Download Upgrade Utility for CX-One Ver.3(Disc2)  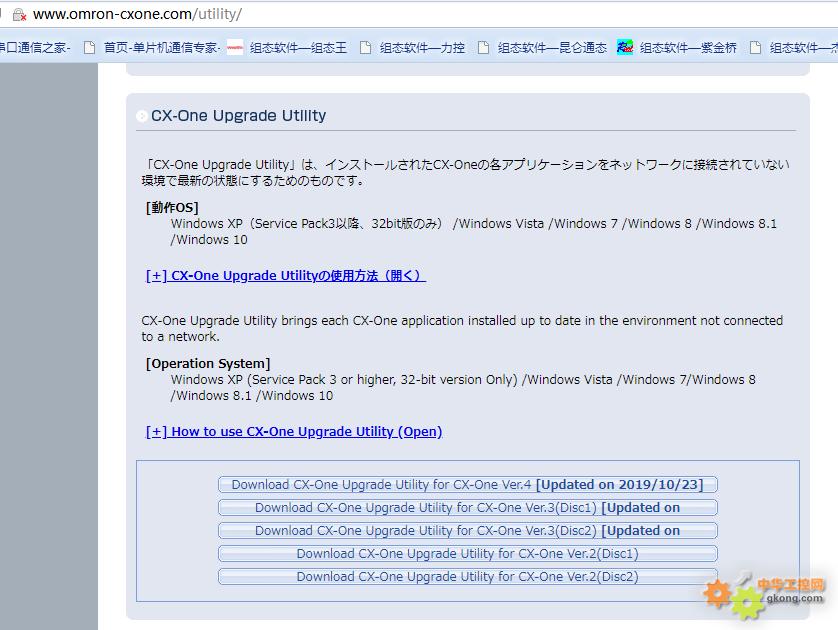pyautogui.click(x=468, y=531)
